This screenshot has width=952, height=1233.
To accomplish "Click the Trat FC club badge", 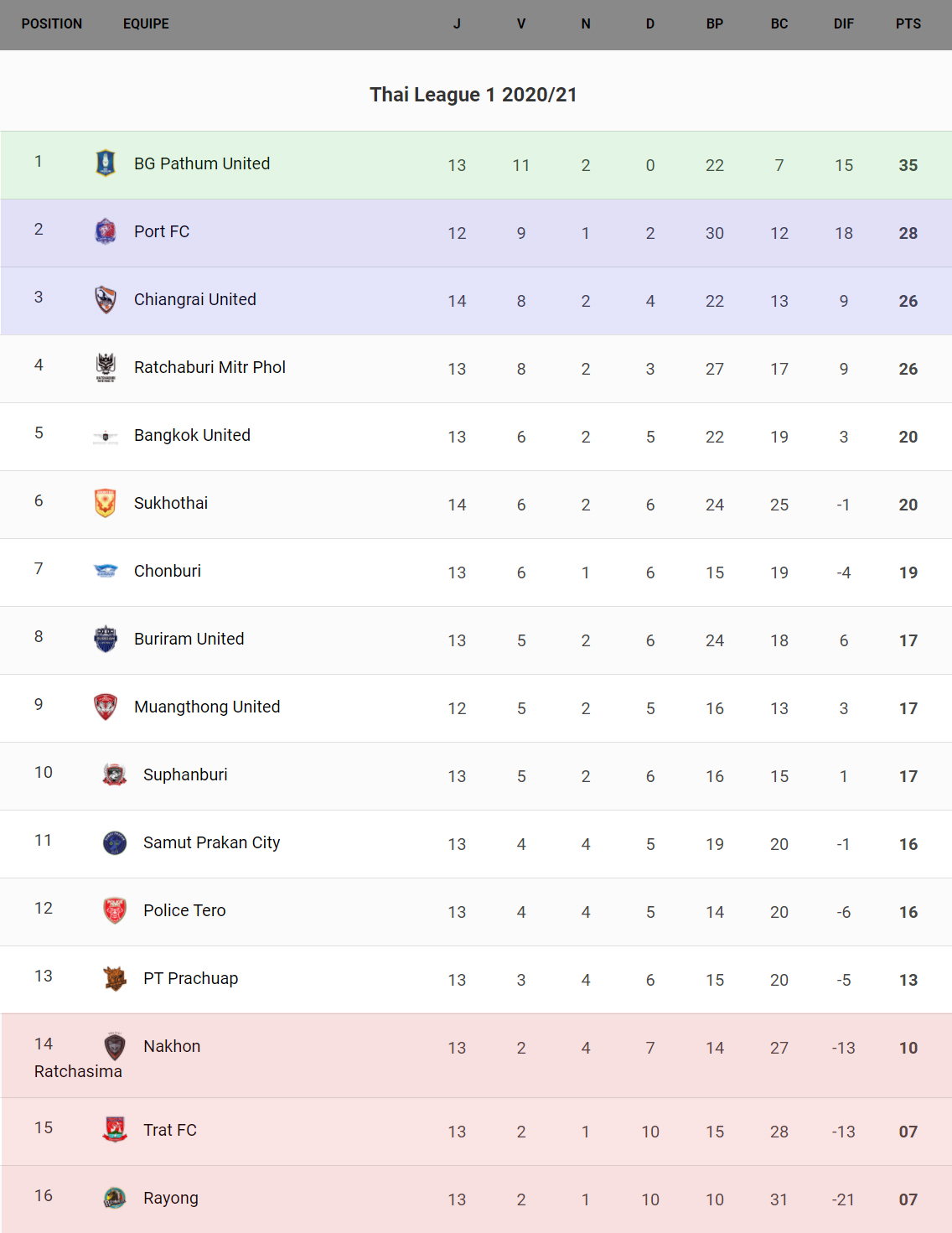I will click(115, 1130).
